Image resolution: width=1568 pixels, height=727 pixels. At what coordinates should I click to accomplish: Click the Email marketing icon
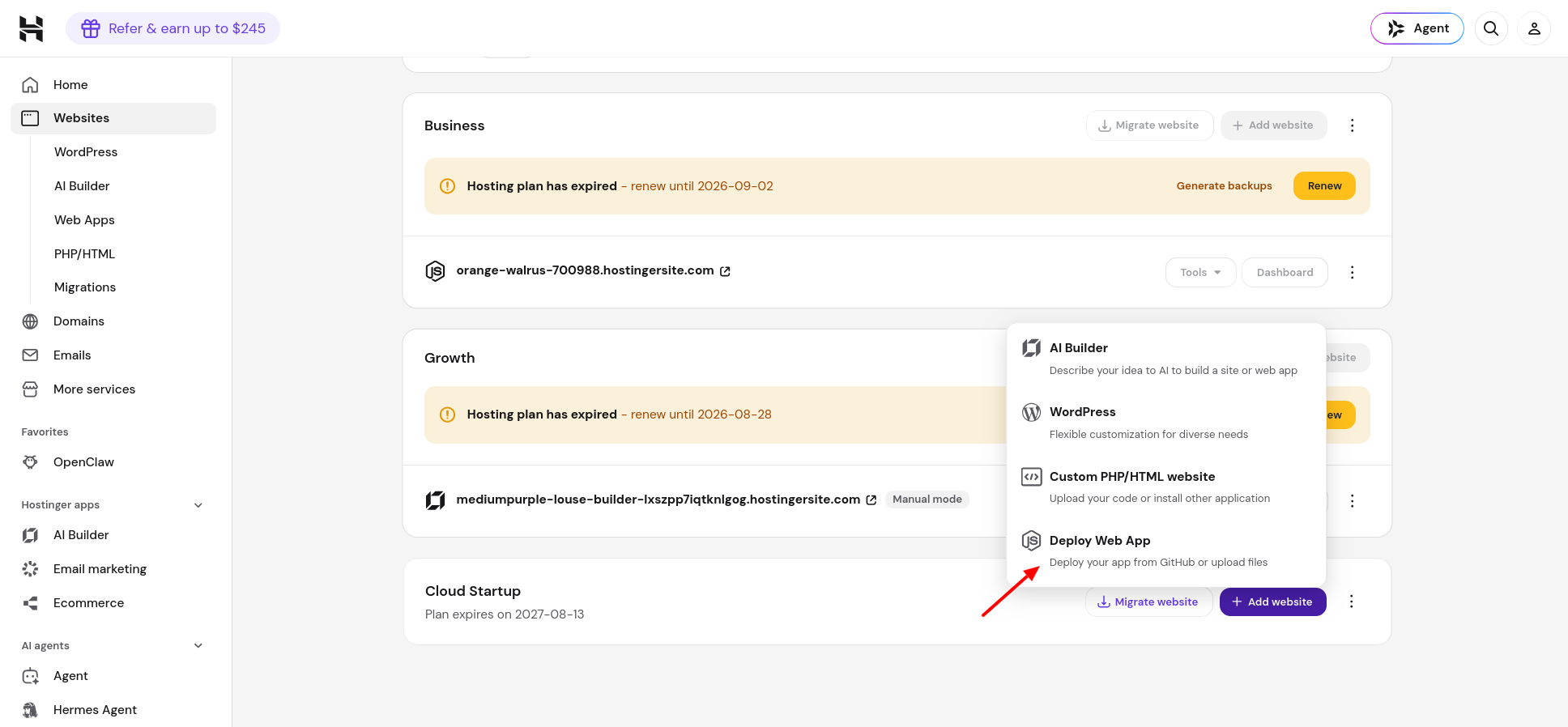coord(30,569)
